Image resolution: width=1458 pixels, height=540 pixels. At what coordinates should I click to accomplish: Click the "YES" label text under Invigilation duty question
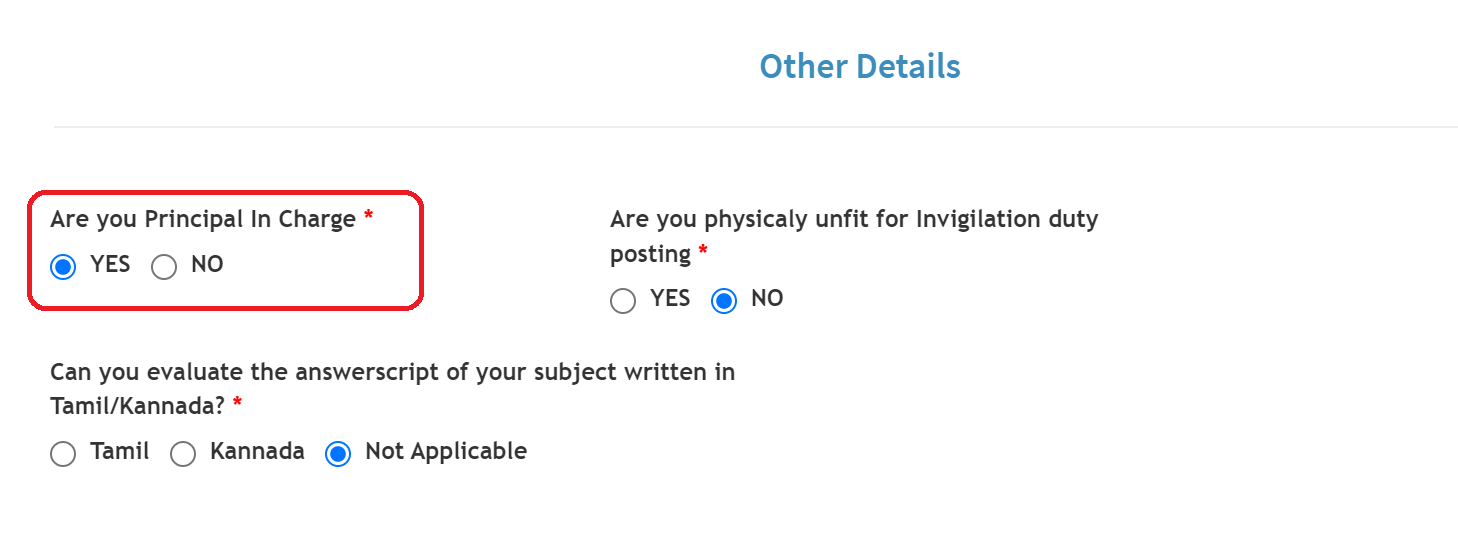[x=670, y=298]
